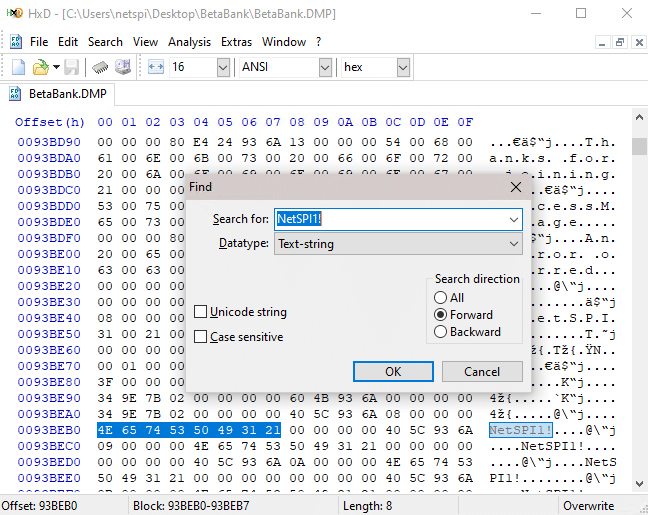Click the Open RAM chip icon
This screenshot has height=515, width=648.
(100, 67)
